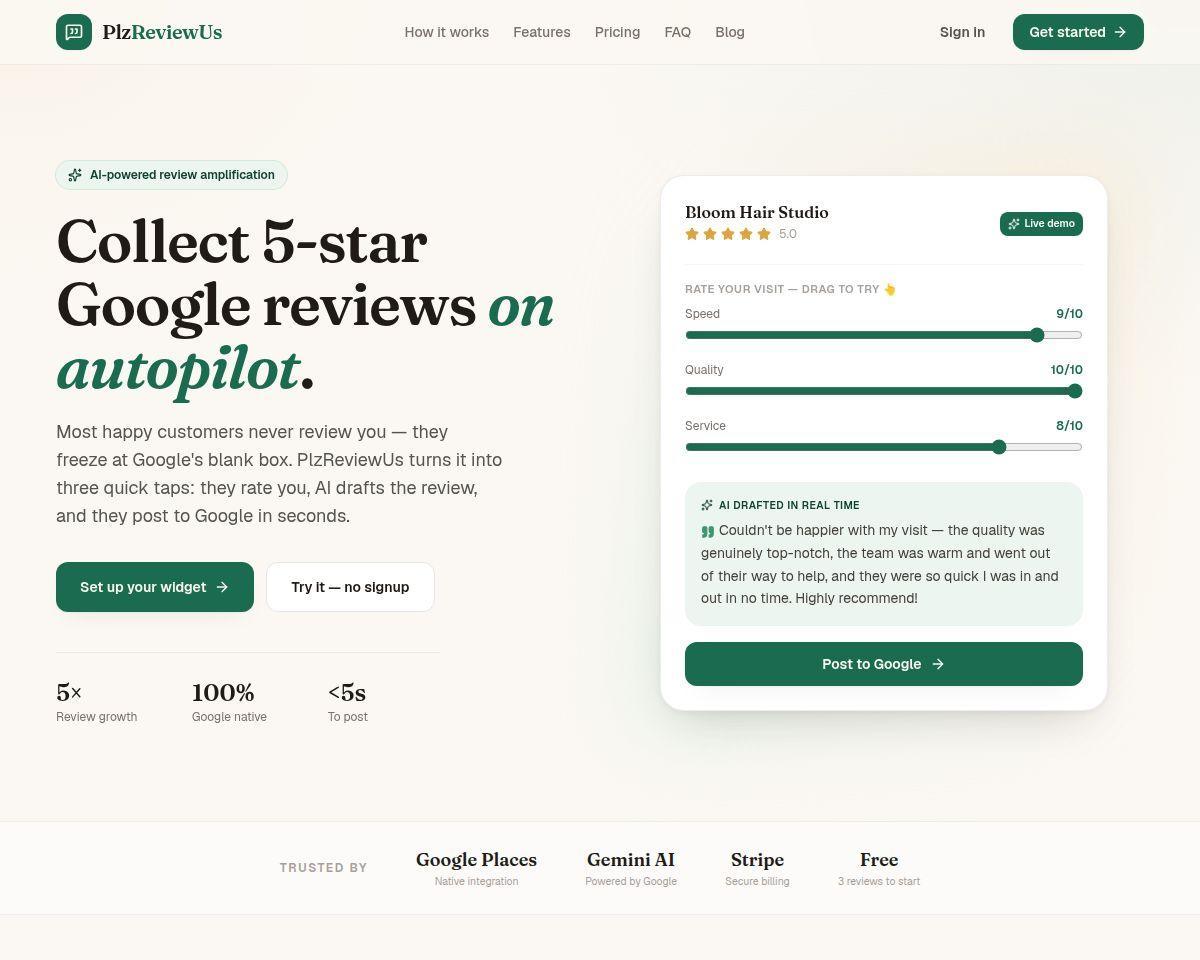Open the Pricing page link
Viewport: 1200px width, 960px height.
(x=617, y=32)
